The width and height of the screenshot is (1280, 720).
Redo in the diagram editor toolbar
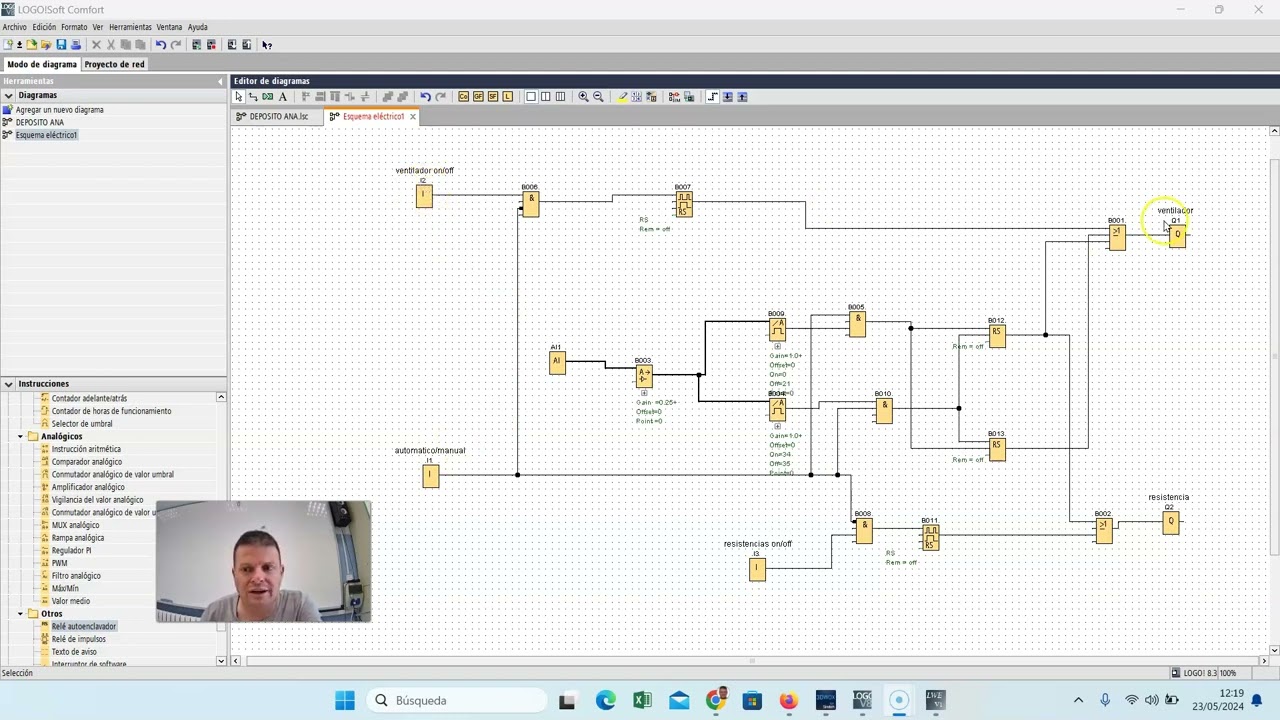[x=440, y=97]
